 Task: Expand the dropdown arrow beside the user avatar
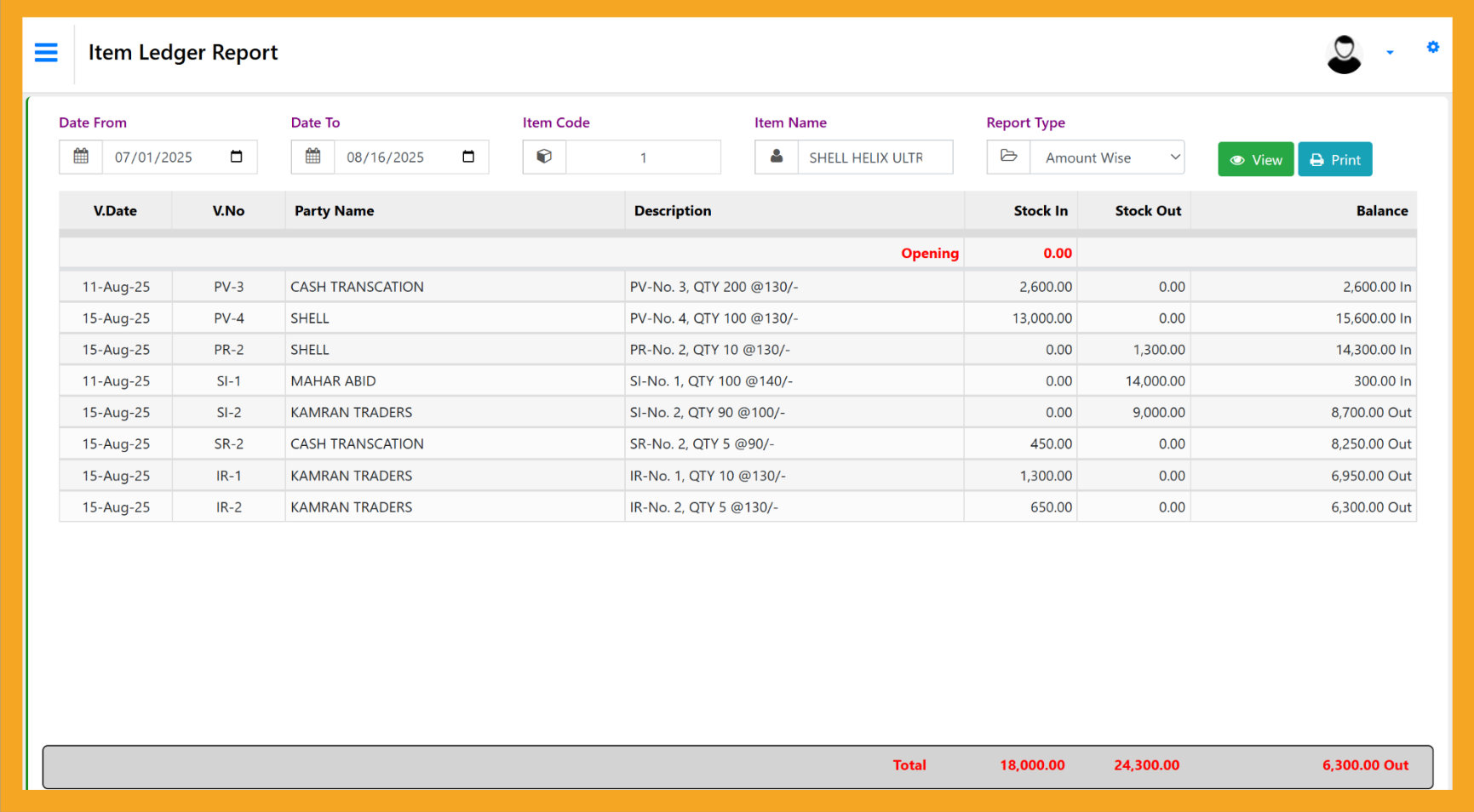click(x=1390, y=52)
